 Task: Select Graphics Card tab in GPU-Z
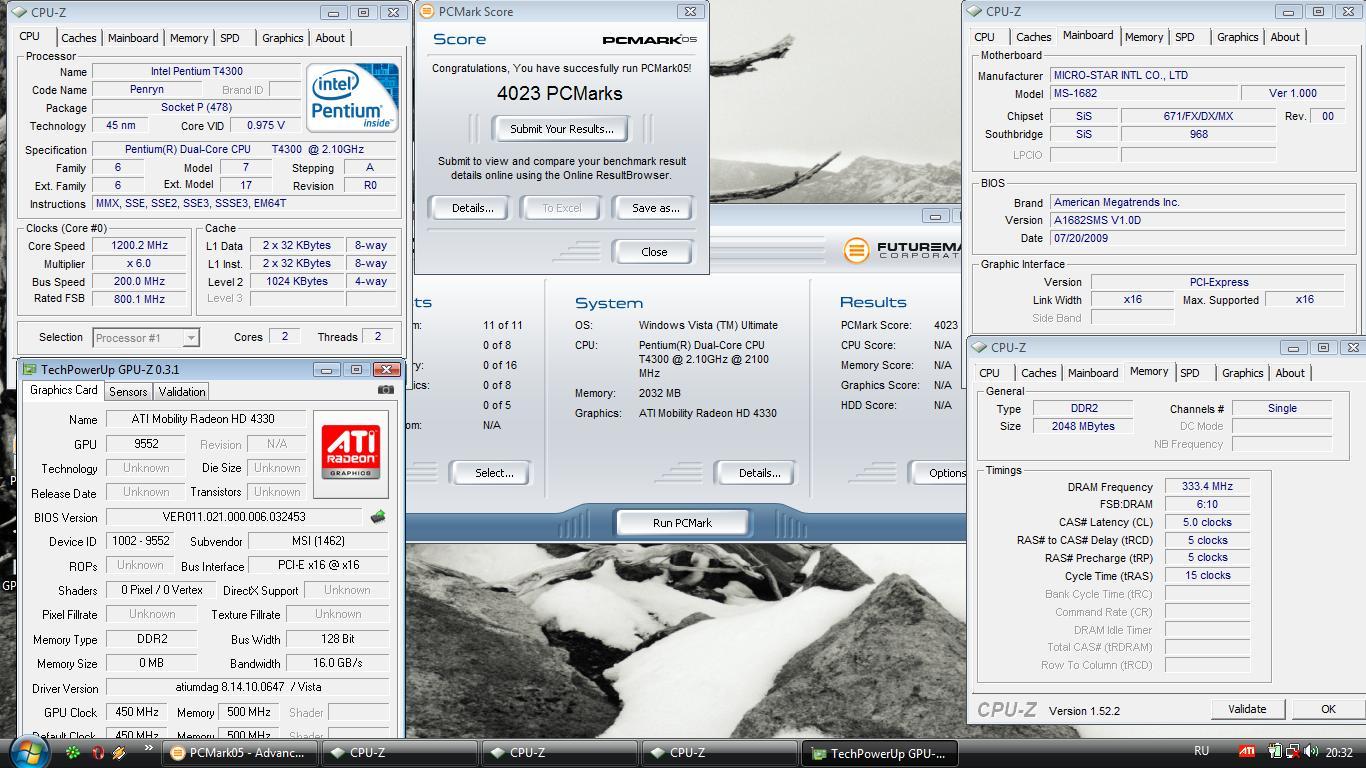[x=63, y=390]
